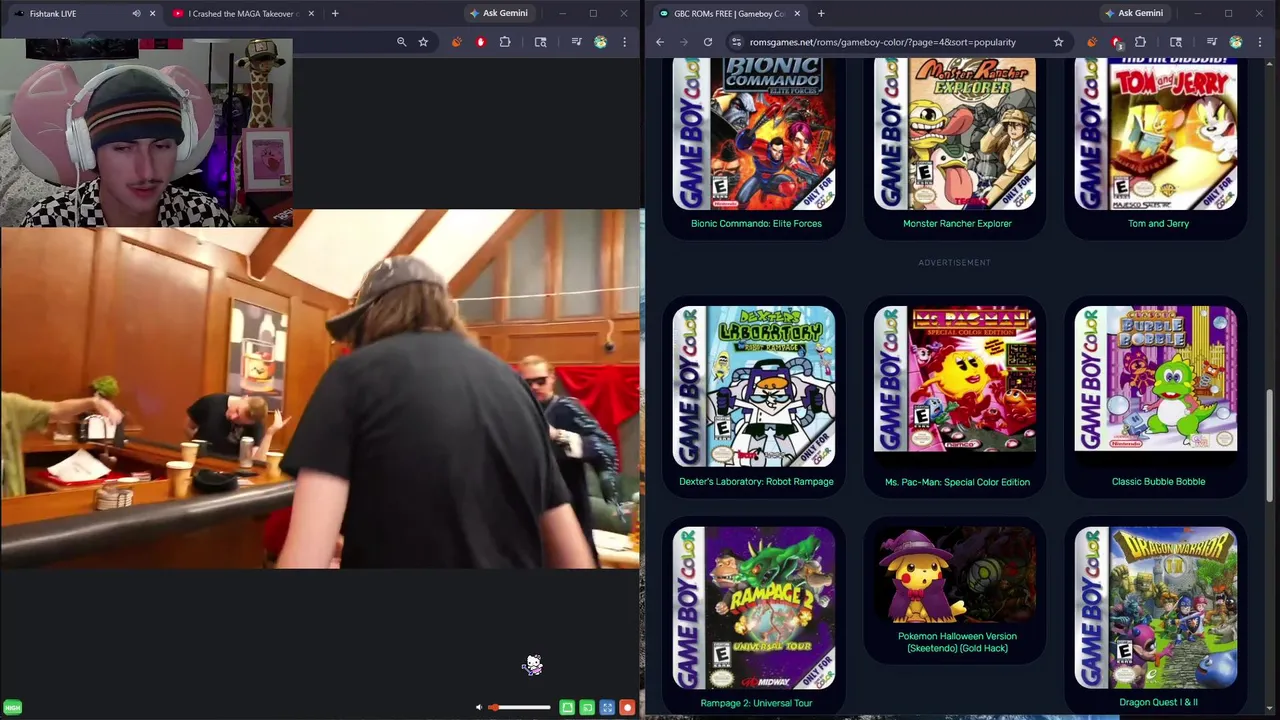Viewport: 1280px width, 720px height.
Task: Click the 'Classic Bubble Bobble' title link
Action: click(1158, 481)
